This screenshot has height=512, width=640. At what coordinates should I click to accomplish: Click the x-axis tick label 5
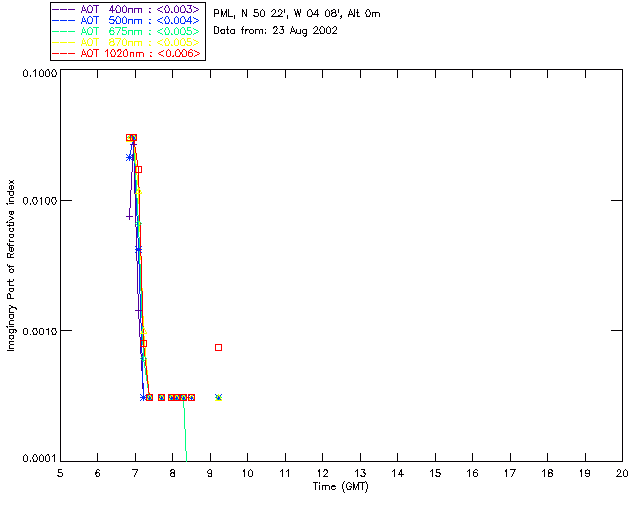[60, 473]
